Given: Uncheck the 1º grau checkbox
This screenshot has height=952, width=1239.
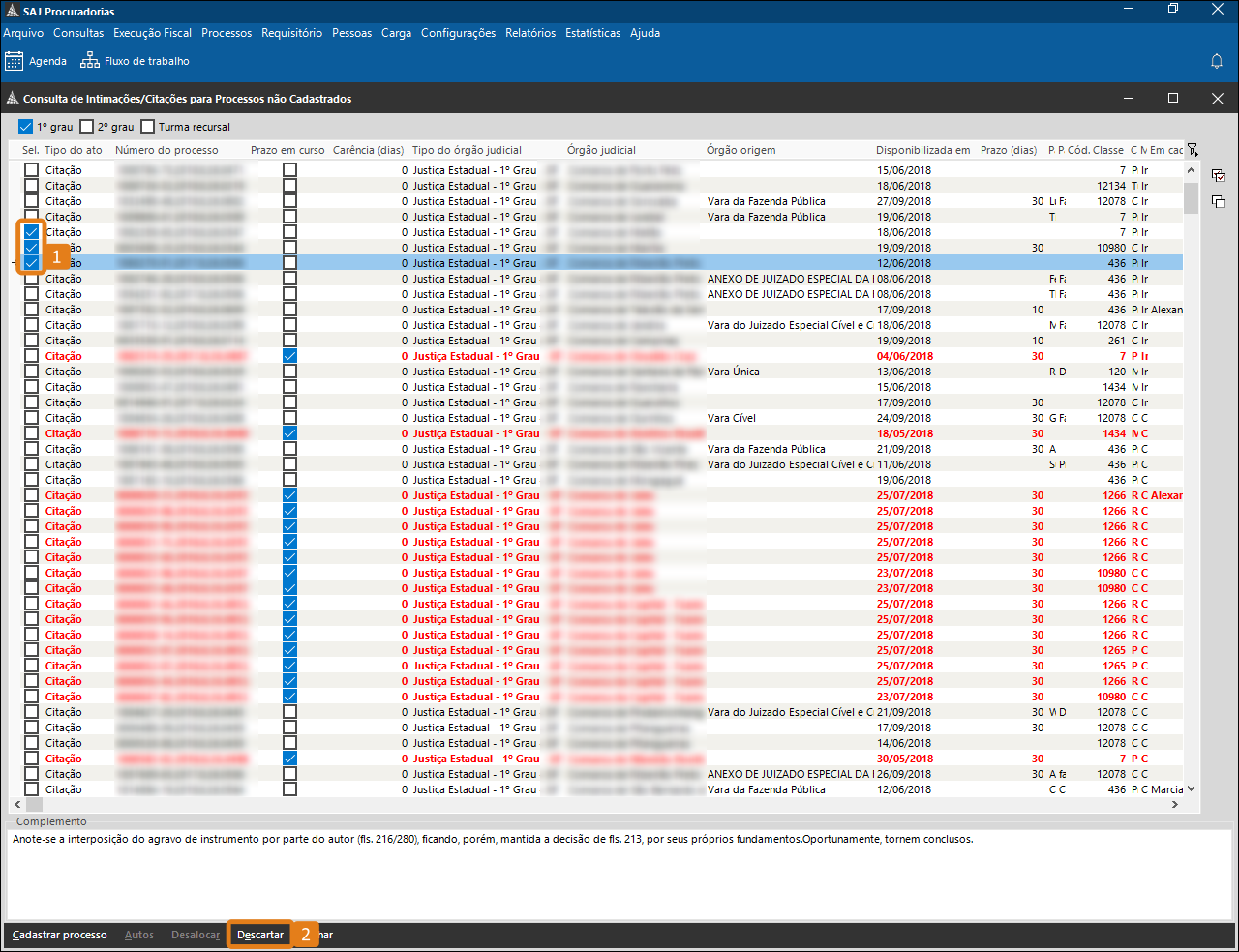Looking at the screenshot, I should pyautogui.click(x=26, y=127).
